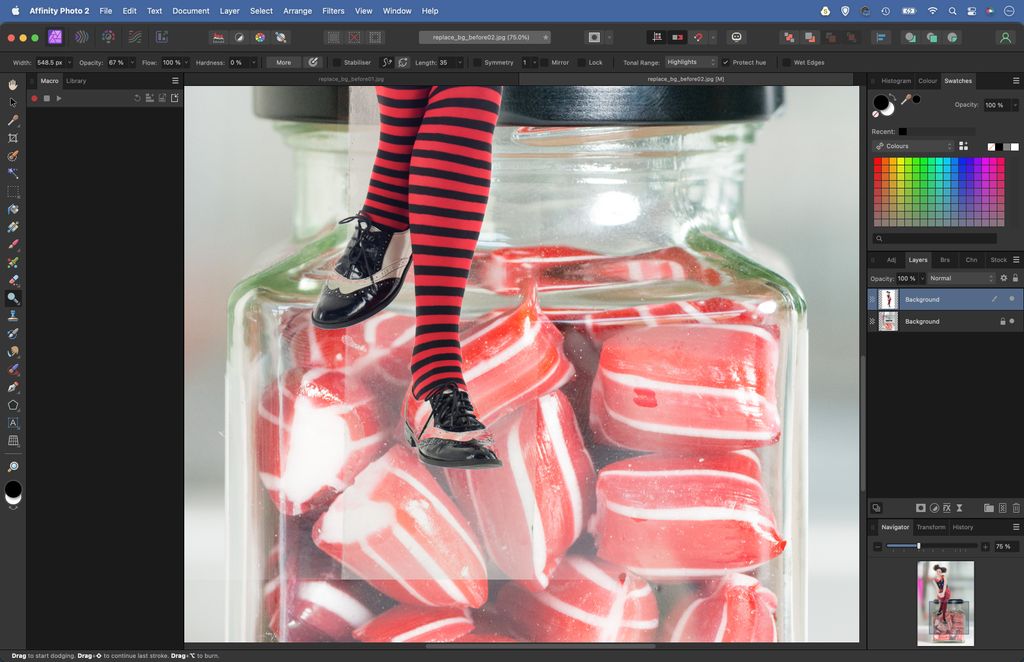The height and width of the screenshot is (662, 1024).
Task: Uncheck the Protect hue checkbox
Action: [x=726, y=63]
